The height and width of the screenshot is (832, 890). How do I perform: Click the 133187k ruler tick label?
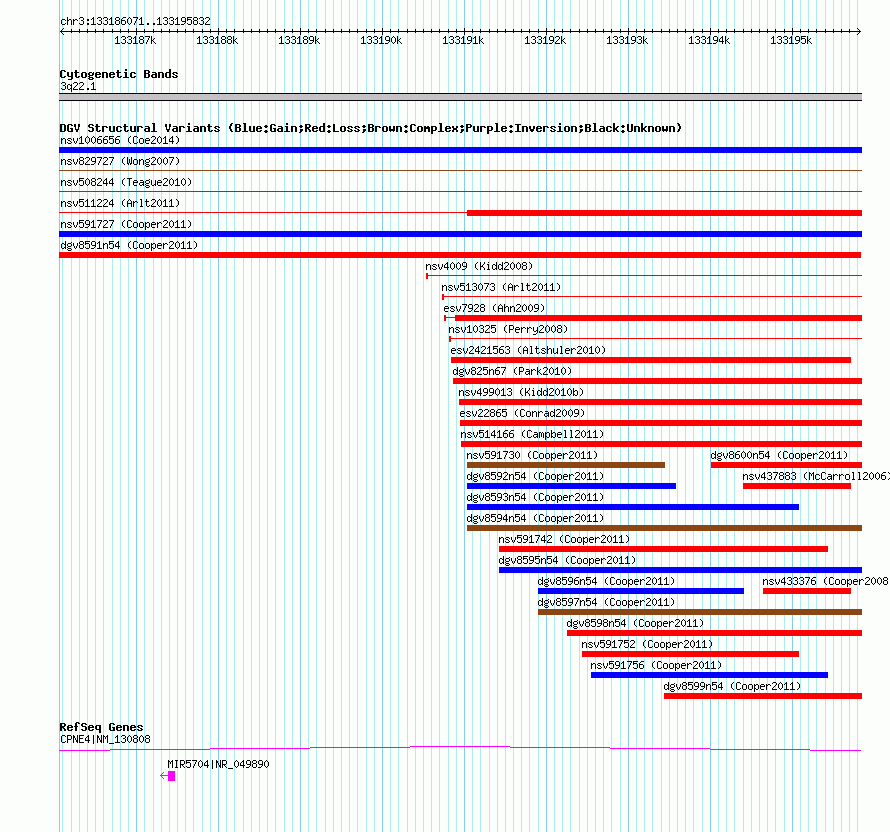[x=135, y=40]
